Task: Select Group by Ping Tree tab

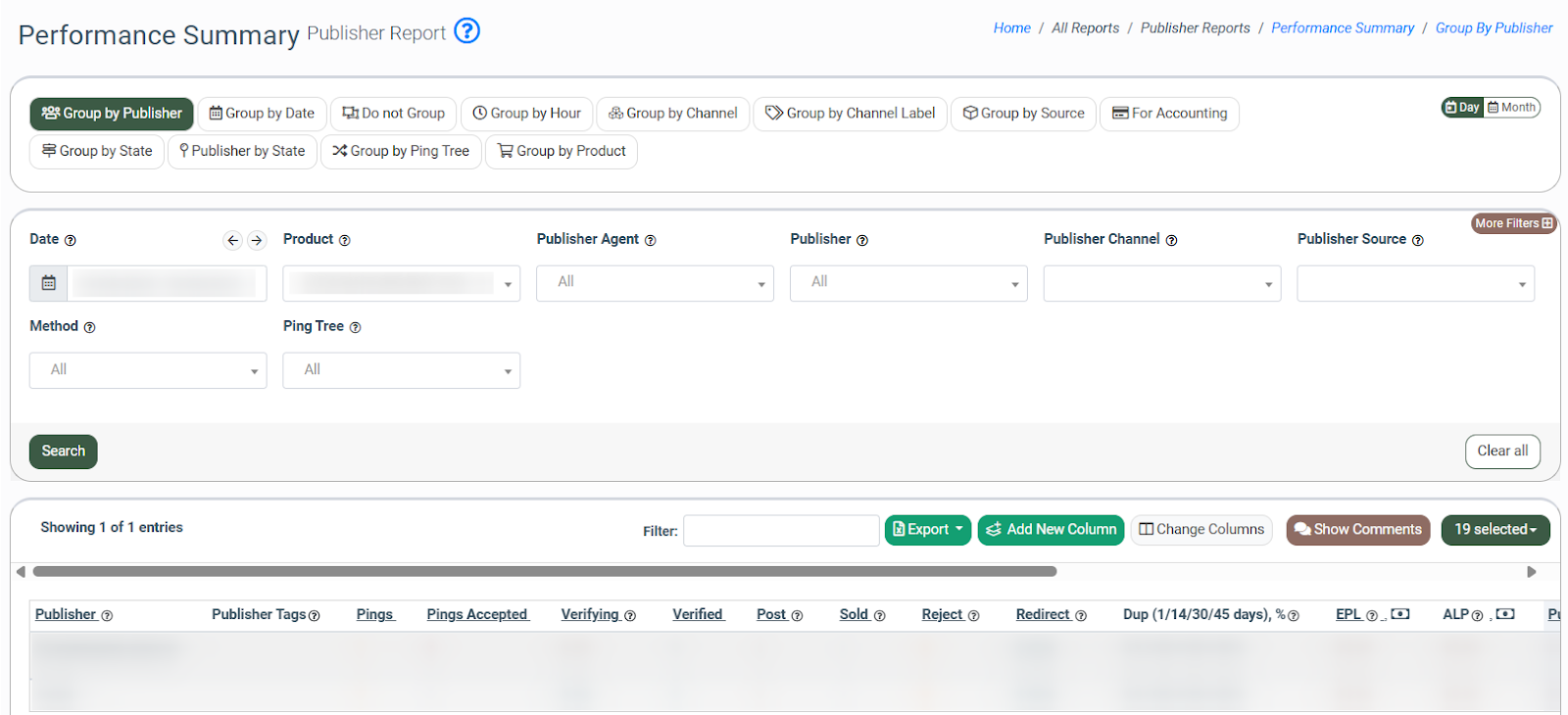Action: click(x=401, y=151)
